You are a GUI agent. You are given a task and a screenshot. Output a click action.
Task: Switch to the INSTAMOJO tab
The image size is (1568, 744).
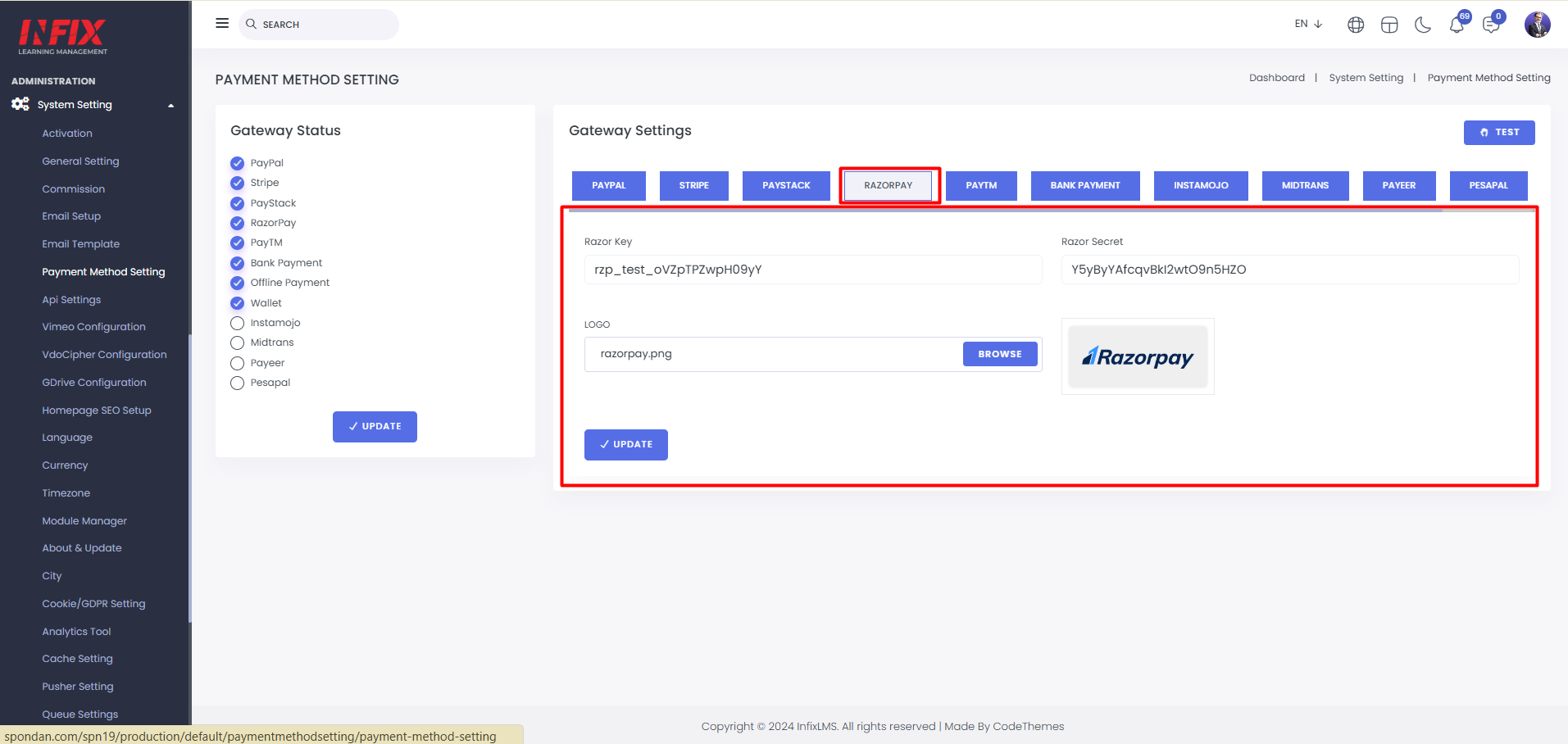(x=1201, y=186)
